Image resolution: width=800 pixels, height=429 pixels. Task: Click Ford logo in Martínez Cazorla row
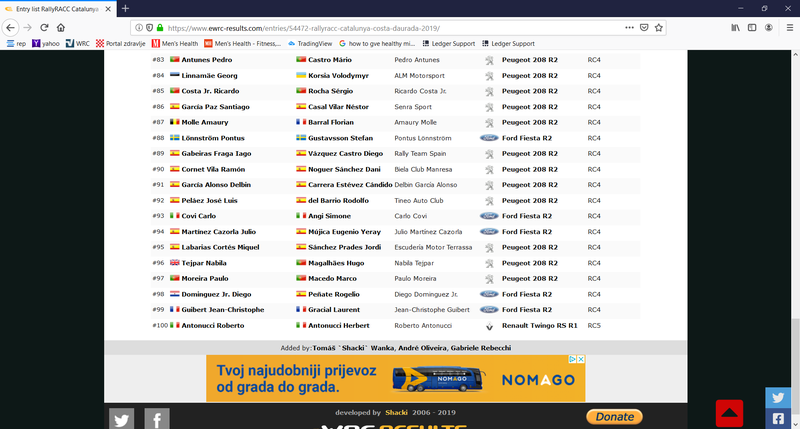coord(489,232)
